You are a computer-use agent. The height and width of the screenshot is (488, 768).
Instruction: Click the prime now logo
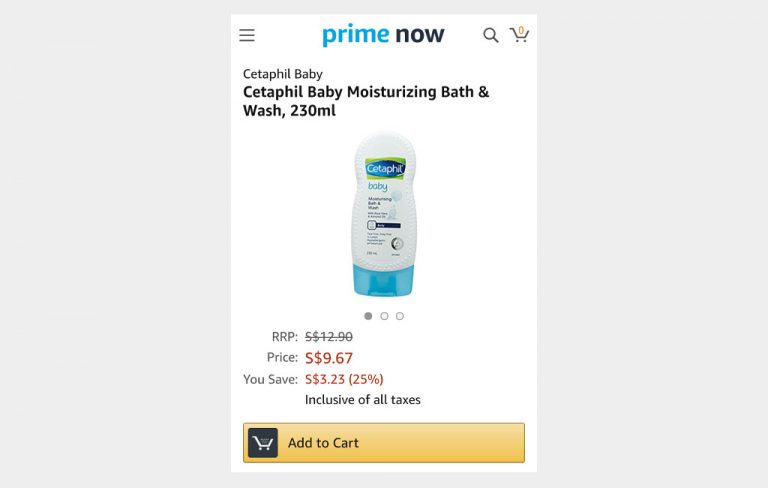[x=383, y=35]
